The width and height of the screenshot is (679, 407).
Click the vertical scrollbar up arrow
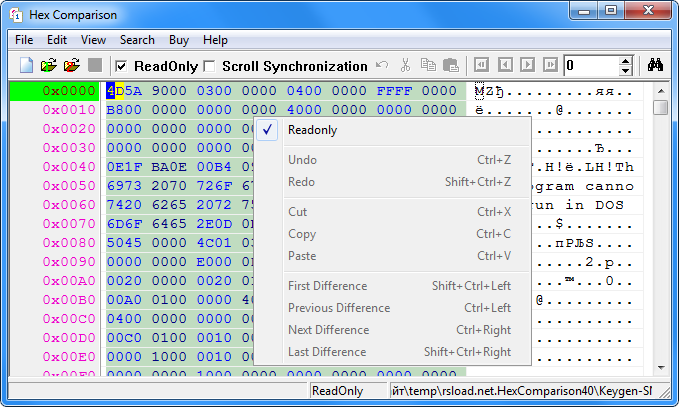click(x=661, y=90)
